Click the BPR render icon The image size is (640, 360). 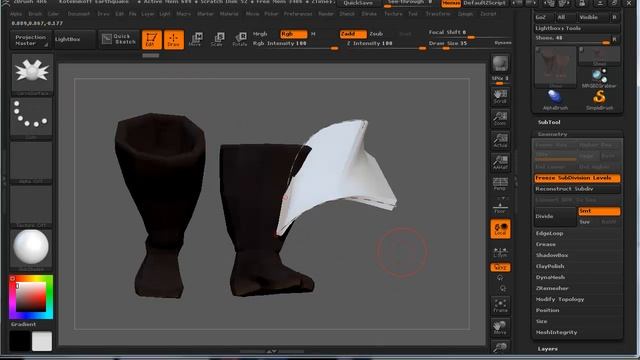pos(500,64)
